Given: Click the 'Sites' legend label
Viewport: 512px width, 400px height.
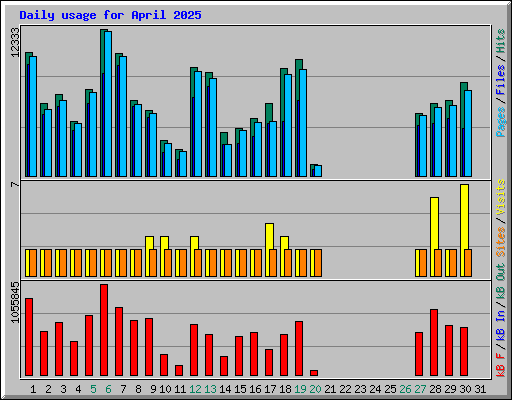Looking at the screenshot, I should (x=501, y=242).
